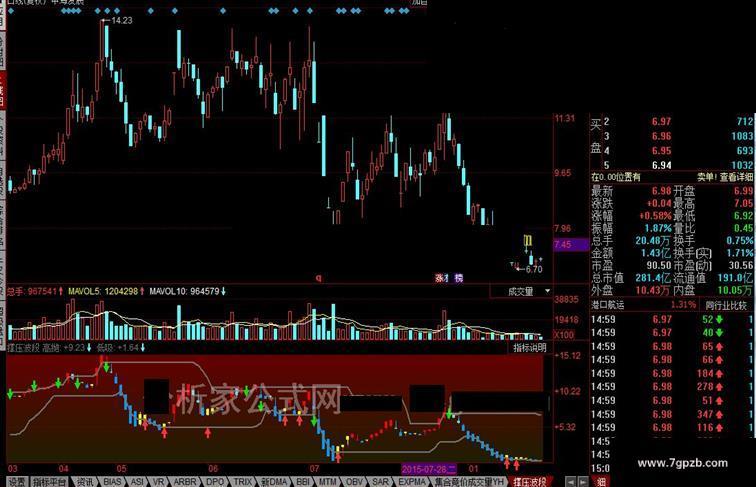Open the 设置 settings button
The image size is (756, 487).
(x=16, y=482)
